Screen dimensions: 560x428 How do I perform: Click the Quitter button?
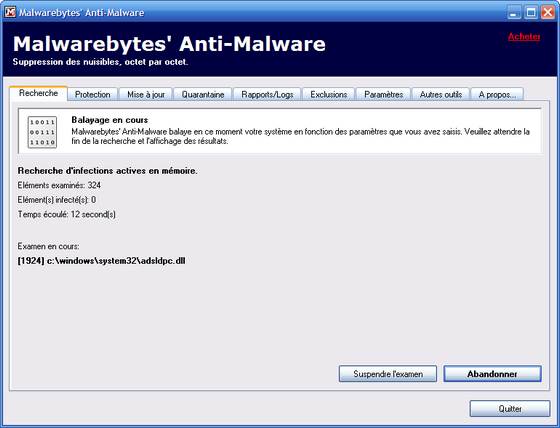point(510,408)
